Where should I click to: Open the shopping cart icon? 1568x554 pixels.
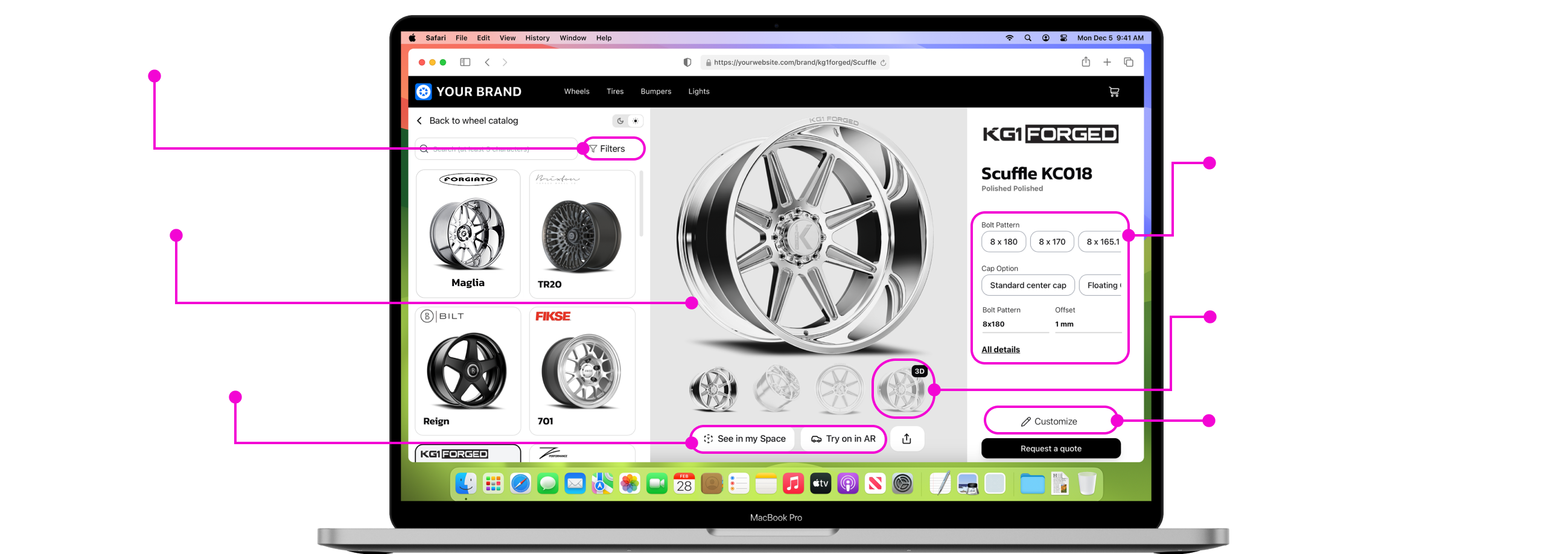pyautogui.click(x=1114, y=92)
